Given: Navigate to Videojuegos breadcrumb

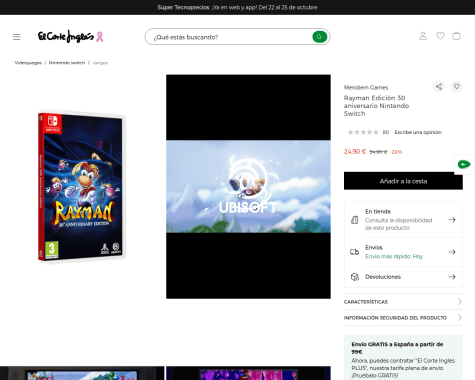Looking at the screenshot, I should pyautogui.click(x=28, y=63).
